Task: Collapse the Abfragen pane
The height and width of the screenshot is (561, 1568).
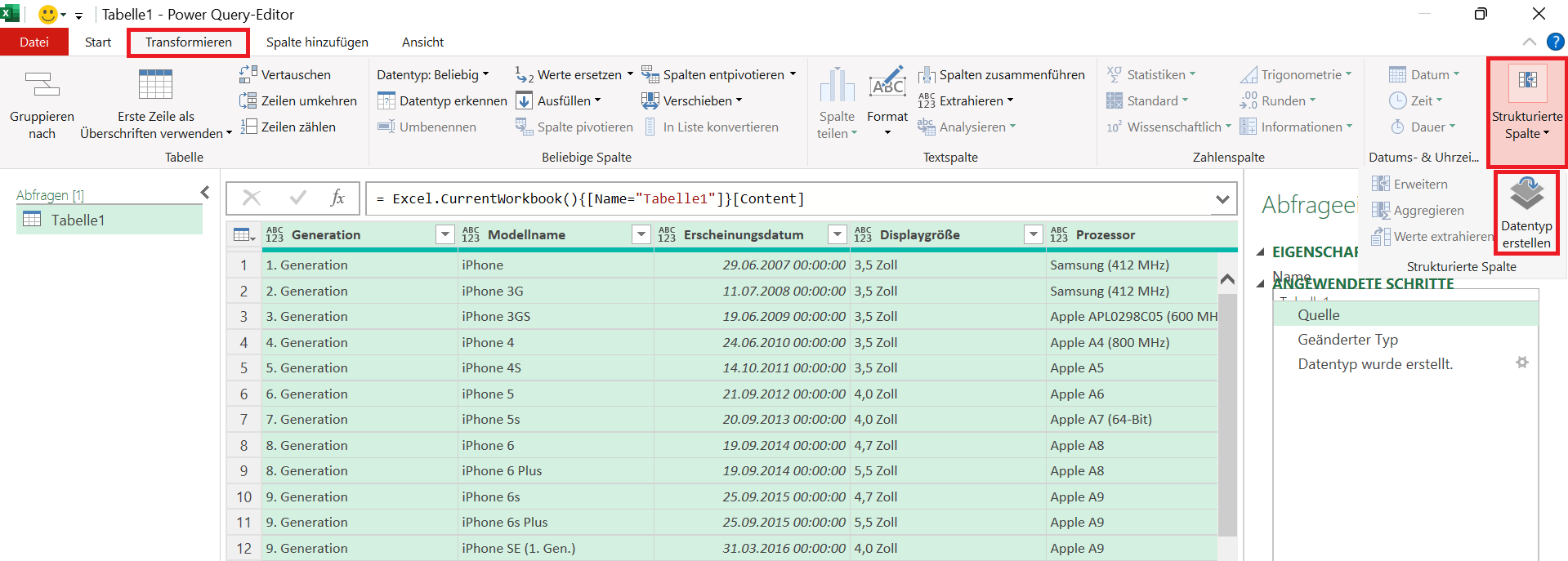Action: (x=205, y=192)
